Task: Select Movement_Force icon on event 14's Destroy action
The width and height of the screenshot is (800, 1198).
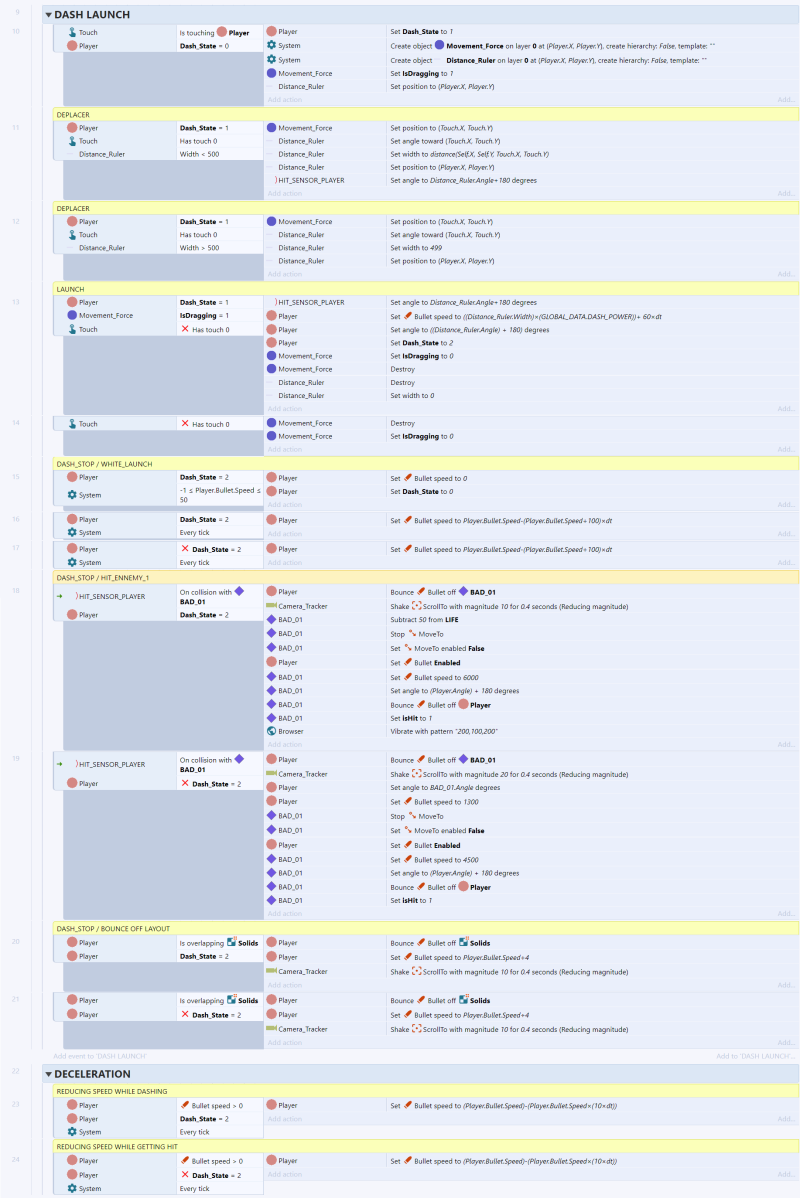Action: 271,423
